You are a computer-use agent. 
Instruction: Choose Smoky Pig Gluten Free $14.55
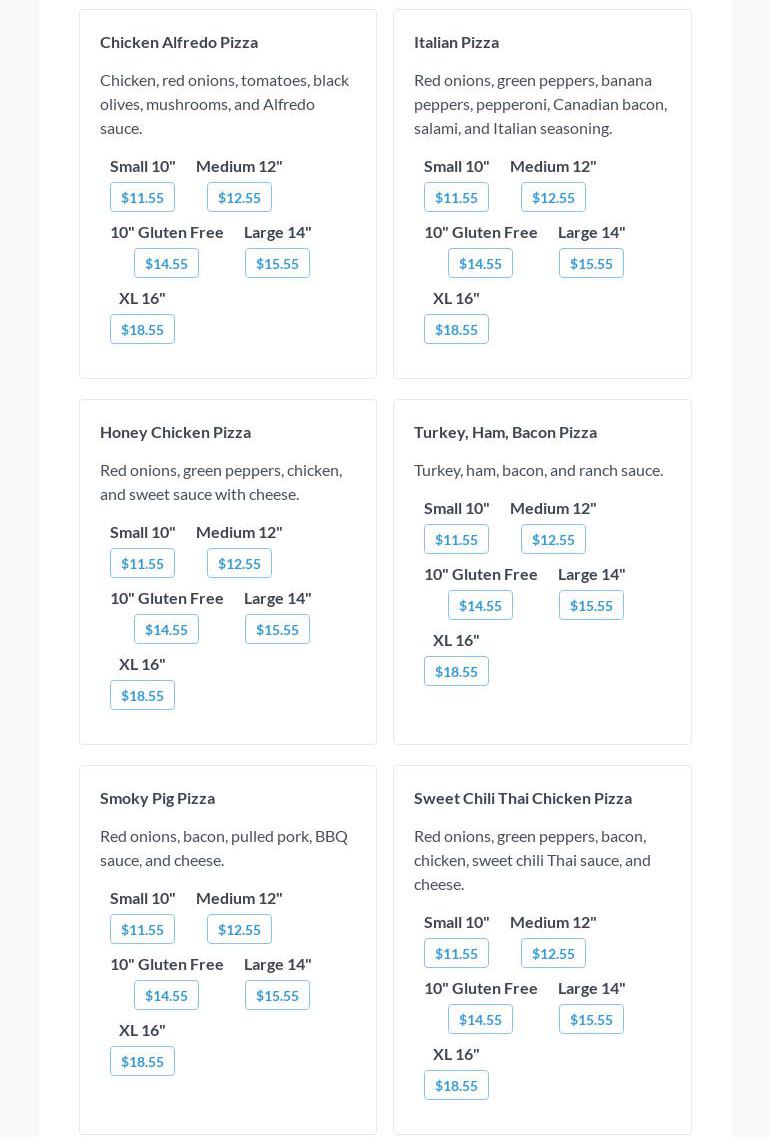(x=166, y=995)
